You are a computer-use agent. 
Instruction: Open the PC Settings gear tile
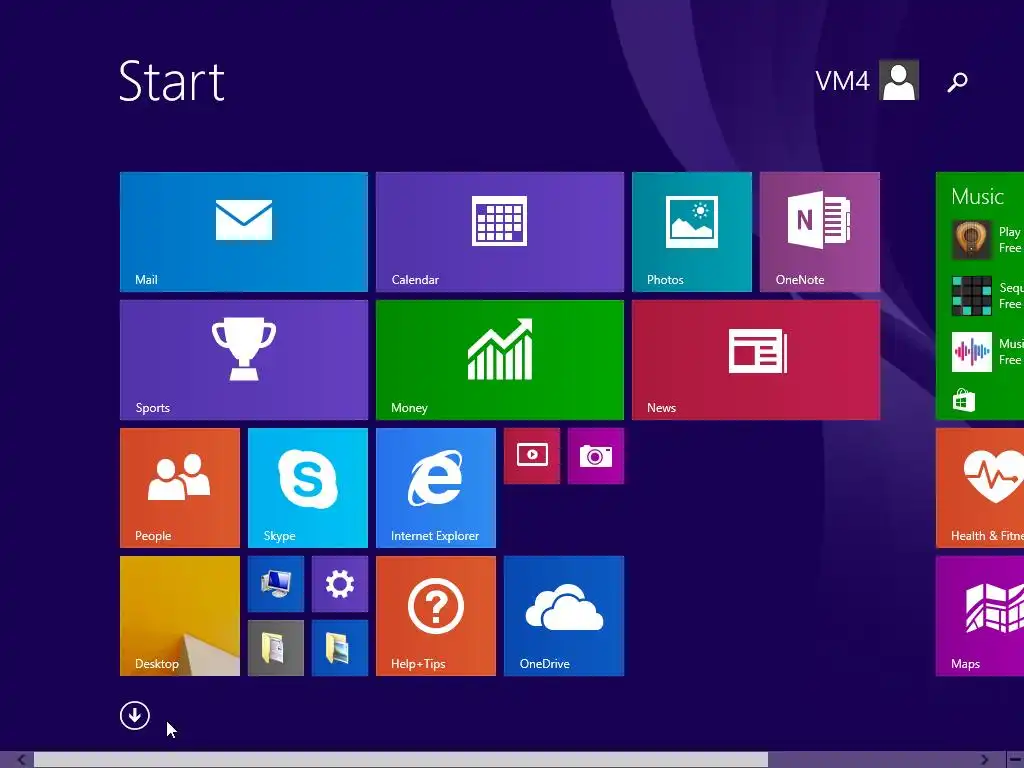click(340, 584)
